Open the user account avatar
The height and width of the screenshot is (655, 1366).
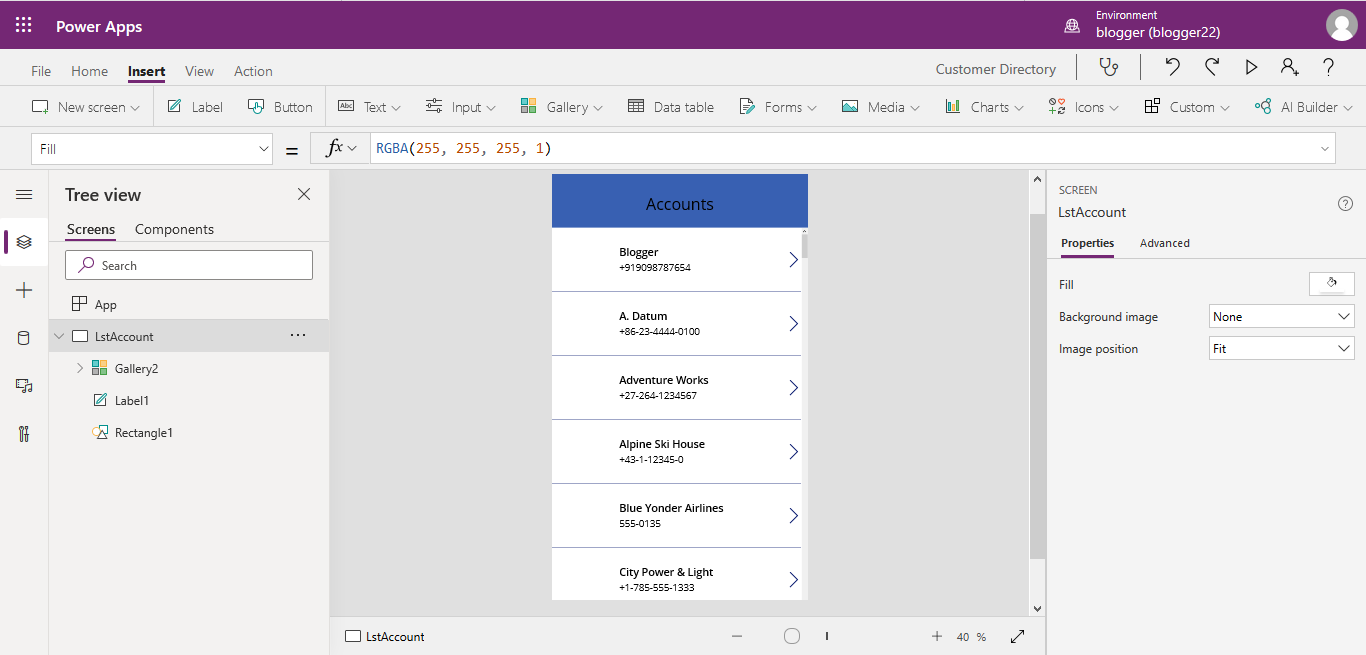(1341, 25)
